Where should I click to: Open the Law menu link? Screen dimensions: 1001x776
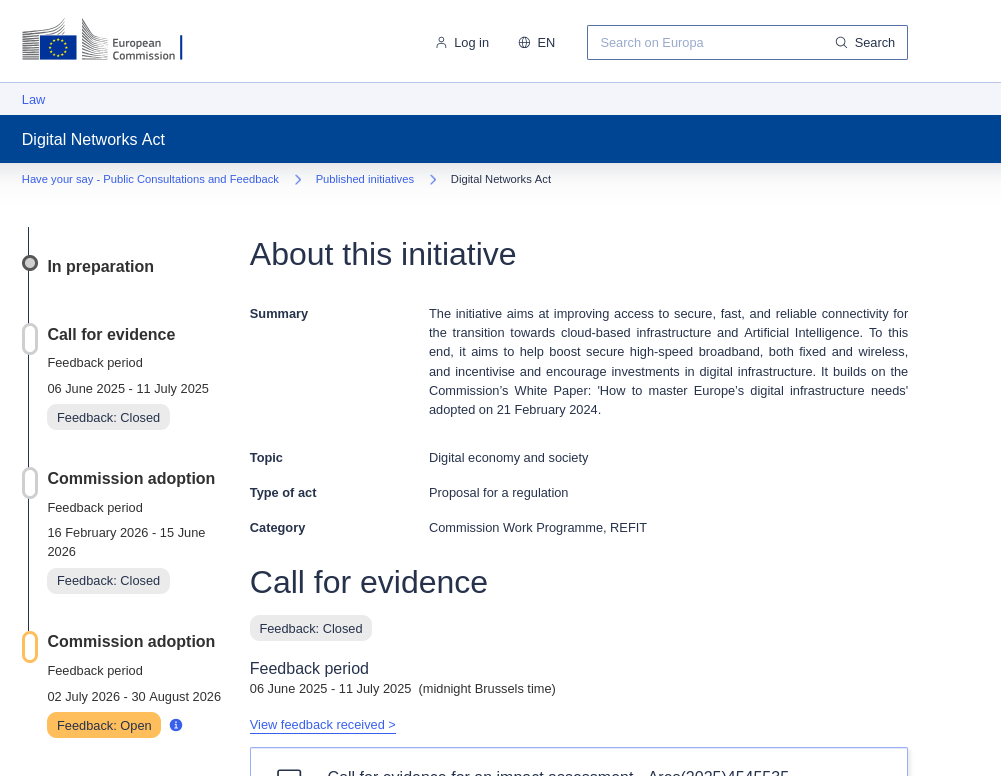[x=33, y=100]
